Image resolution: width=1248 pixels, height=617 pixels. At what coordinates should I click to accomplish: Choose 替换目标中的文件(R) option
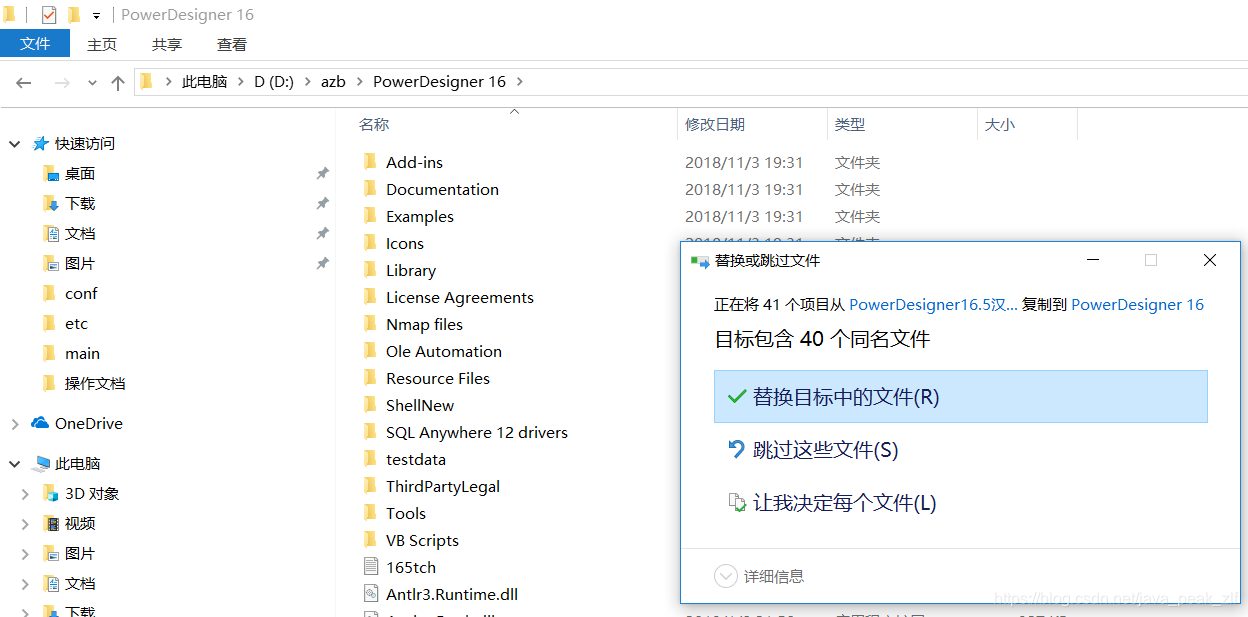961,396
